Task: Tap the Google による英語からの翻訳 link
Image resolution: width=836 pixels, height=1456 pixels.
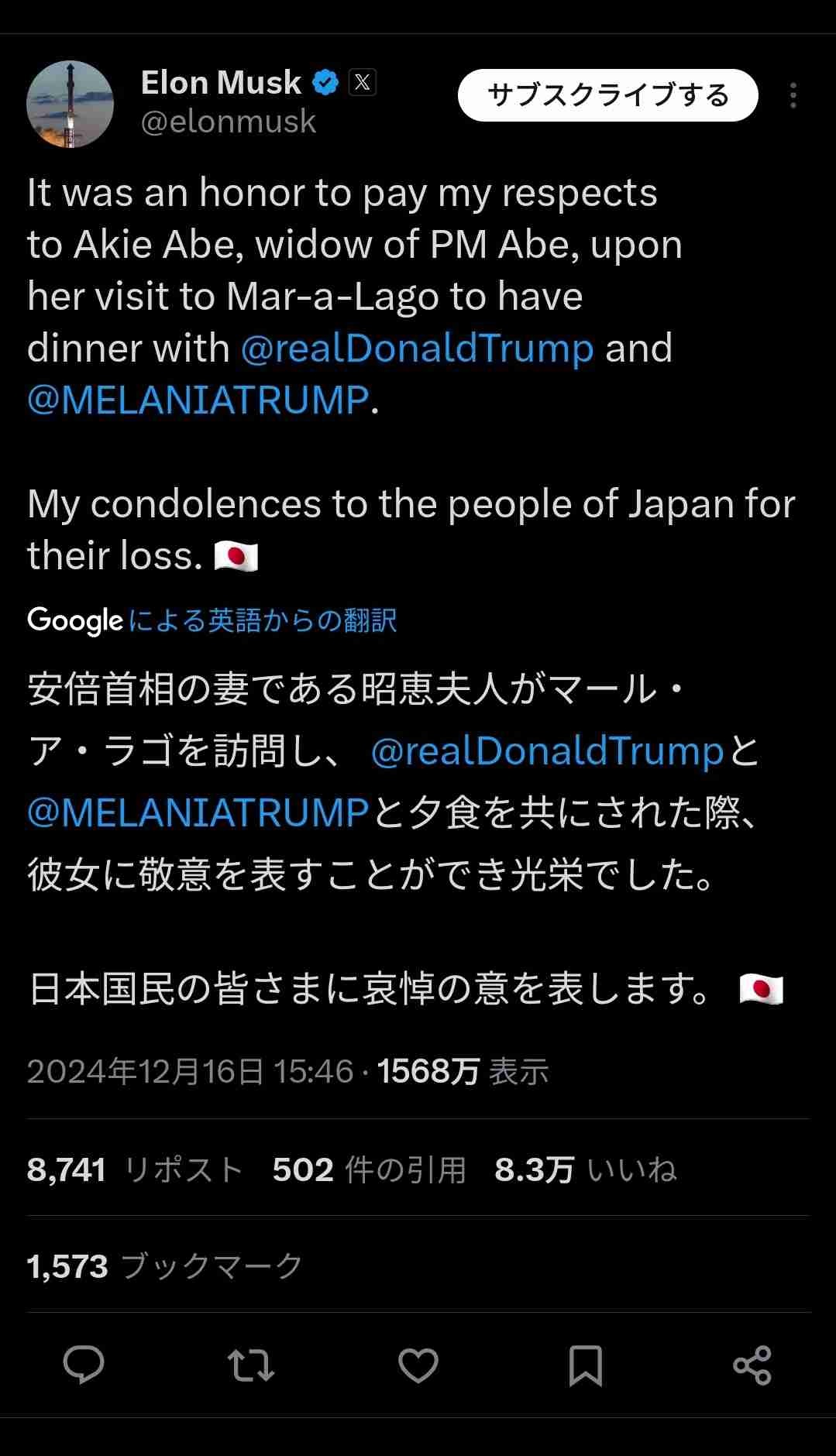Action: coord(262,620)
